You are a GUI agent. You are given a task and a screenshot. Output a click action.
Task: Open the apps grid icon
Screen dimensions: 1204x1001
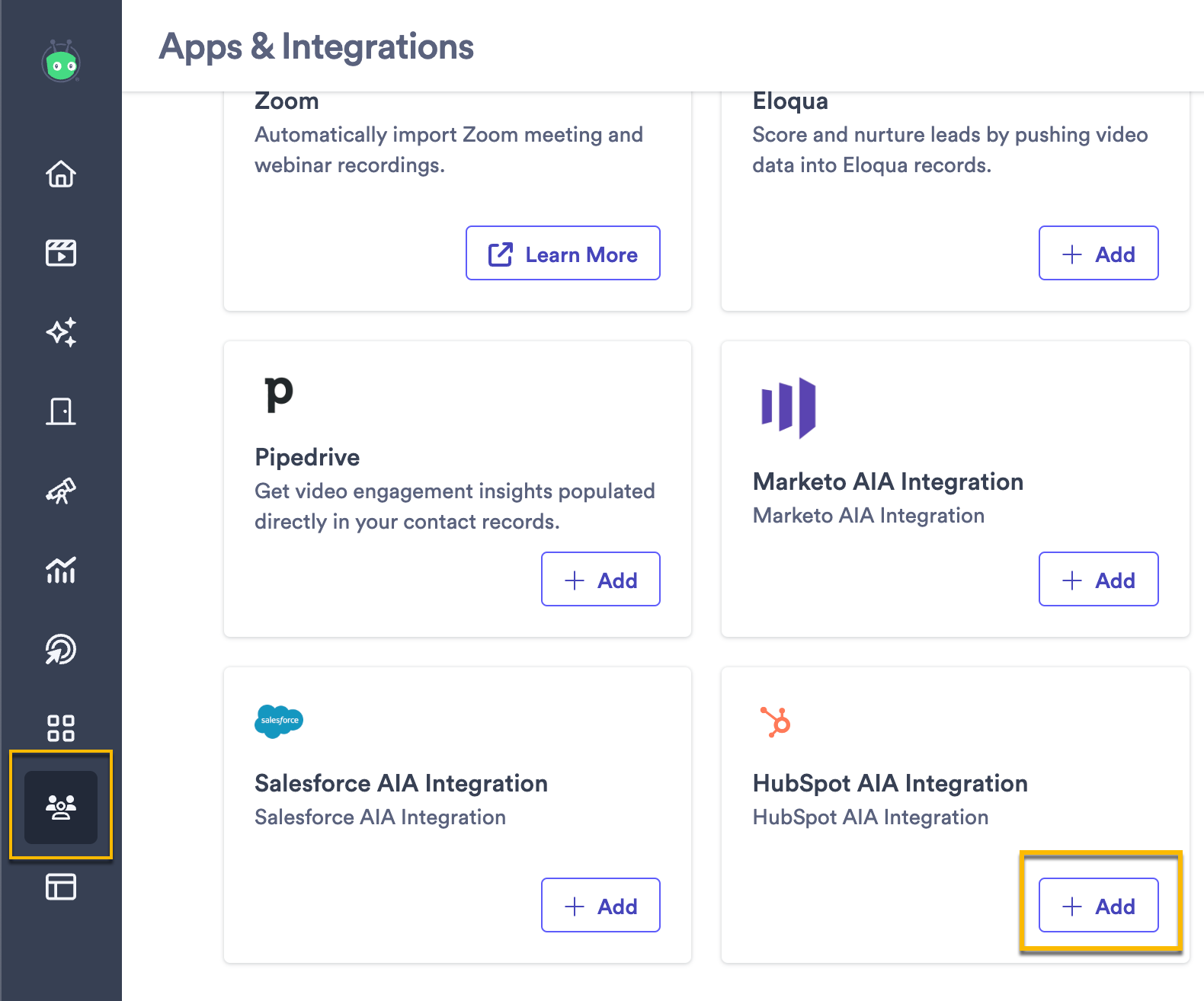pyautogui.click(x=61, y=728)
